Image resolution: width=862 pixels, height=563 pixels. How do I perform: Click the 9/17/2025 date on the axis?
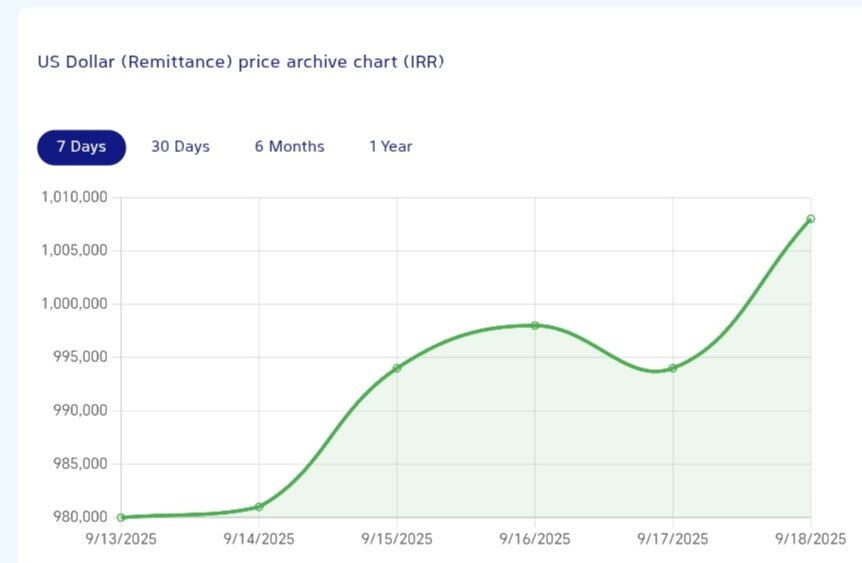[x=673, y=539]
